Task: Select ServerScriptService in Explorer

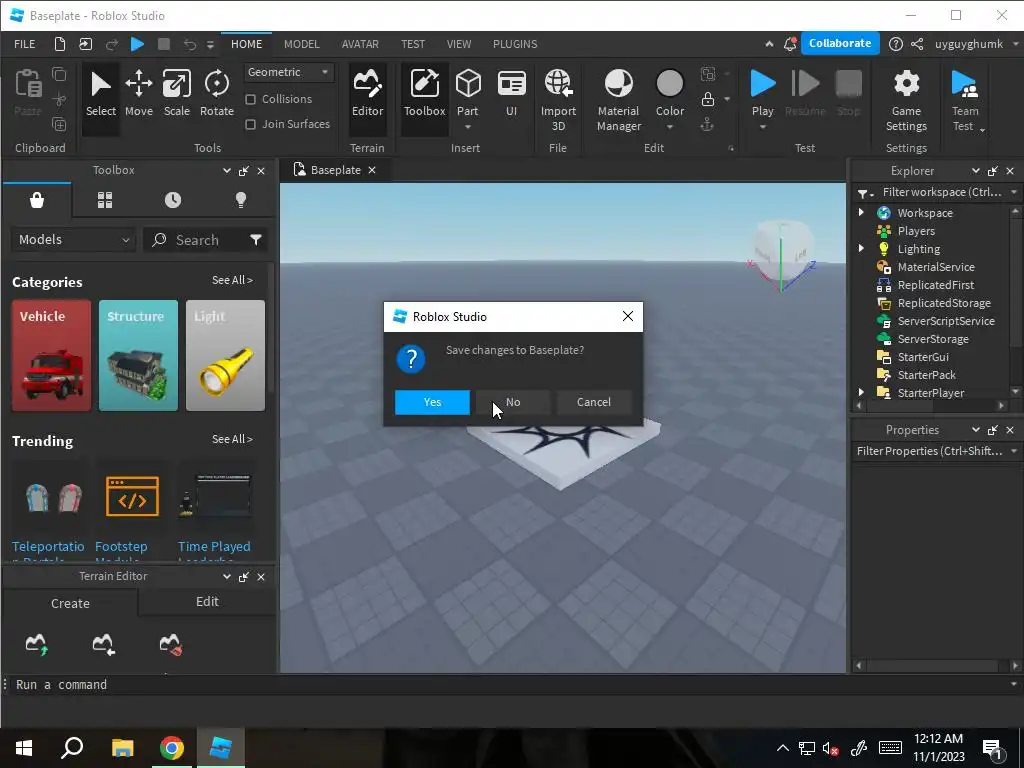Action: point(945,321)
